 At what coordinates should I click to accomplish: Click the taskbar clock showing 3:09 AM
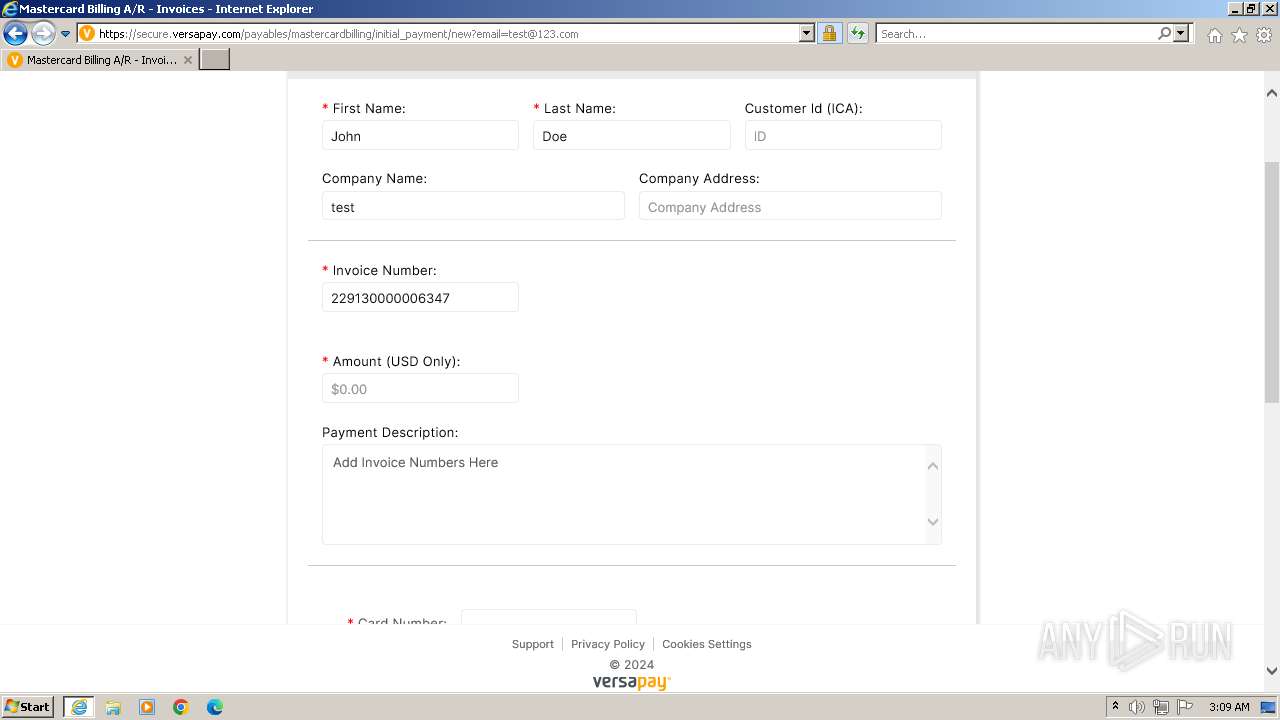(x=1229, y=707)
